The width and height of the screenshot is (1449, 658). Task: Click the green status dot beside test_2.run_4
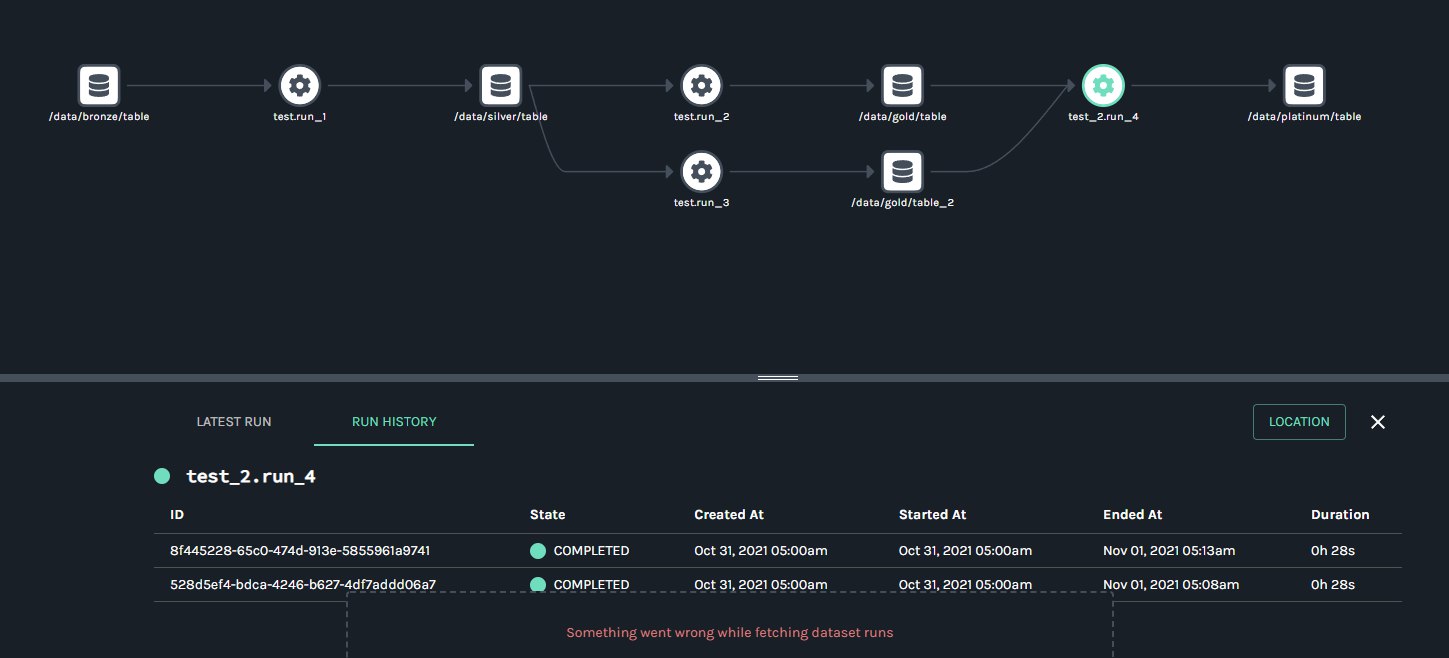point(162,477)
